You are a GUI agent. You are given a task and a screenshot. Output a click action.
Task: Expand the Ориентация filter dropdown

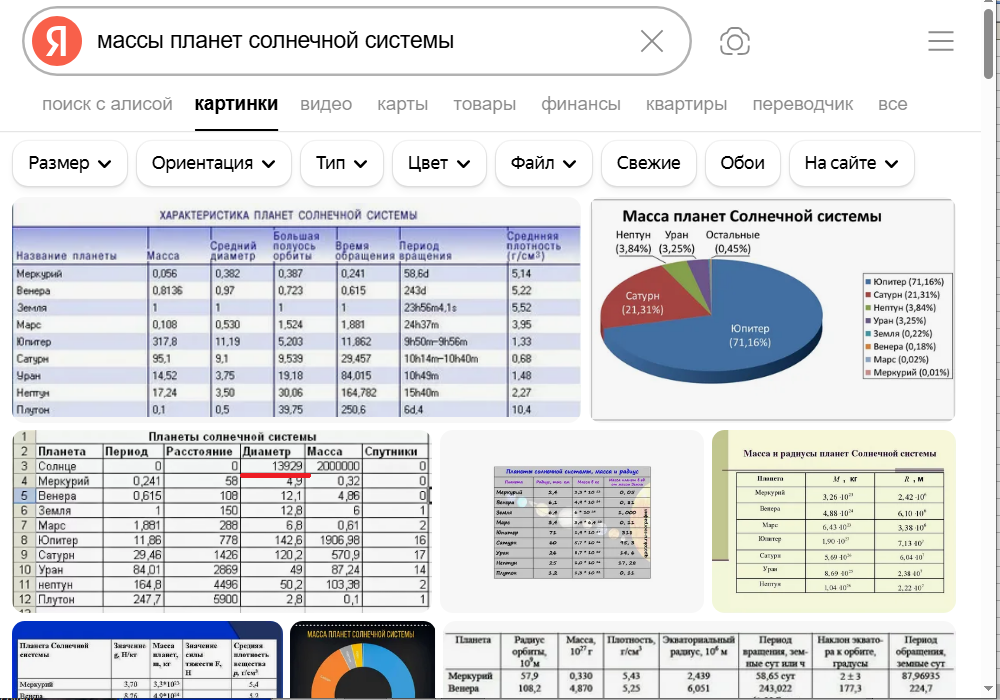tap(214, 163)
